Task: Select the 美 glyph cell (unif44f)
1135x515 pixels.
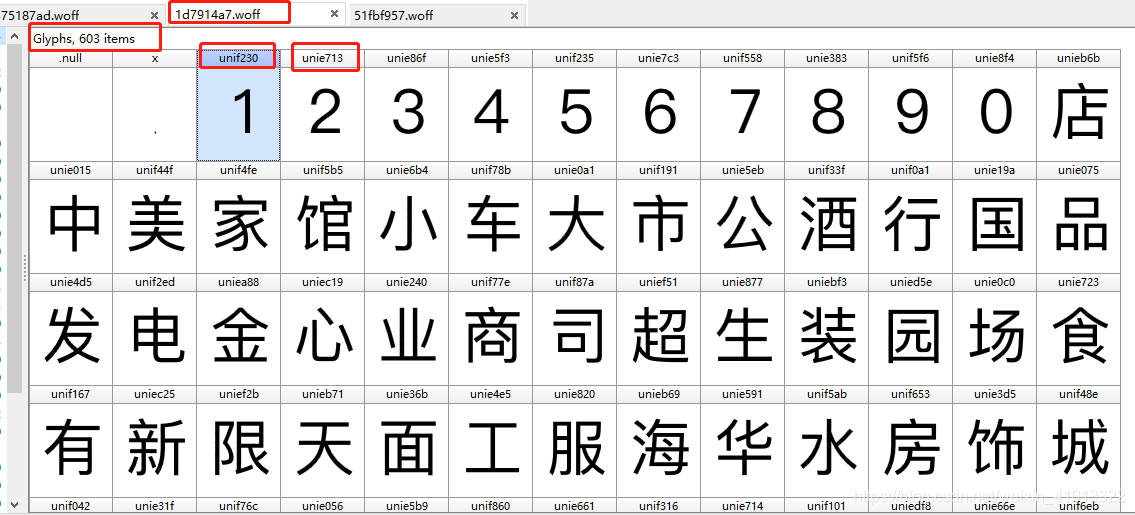Action: pos(154,217)
